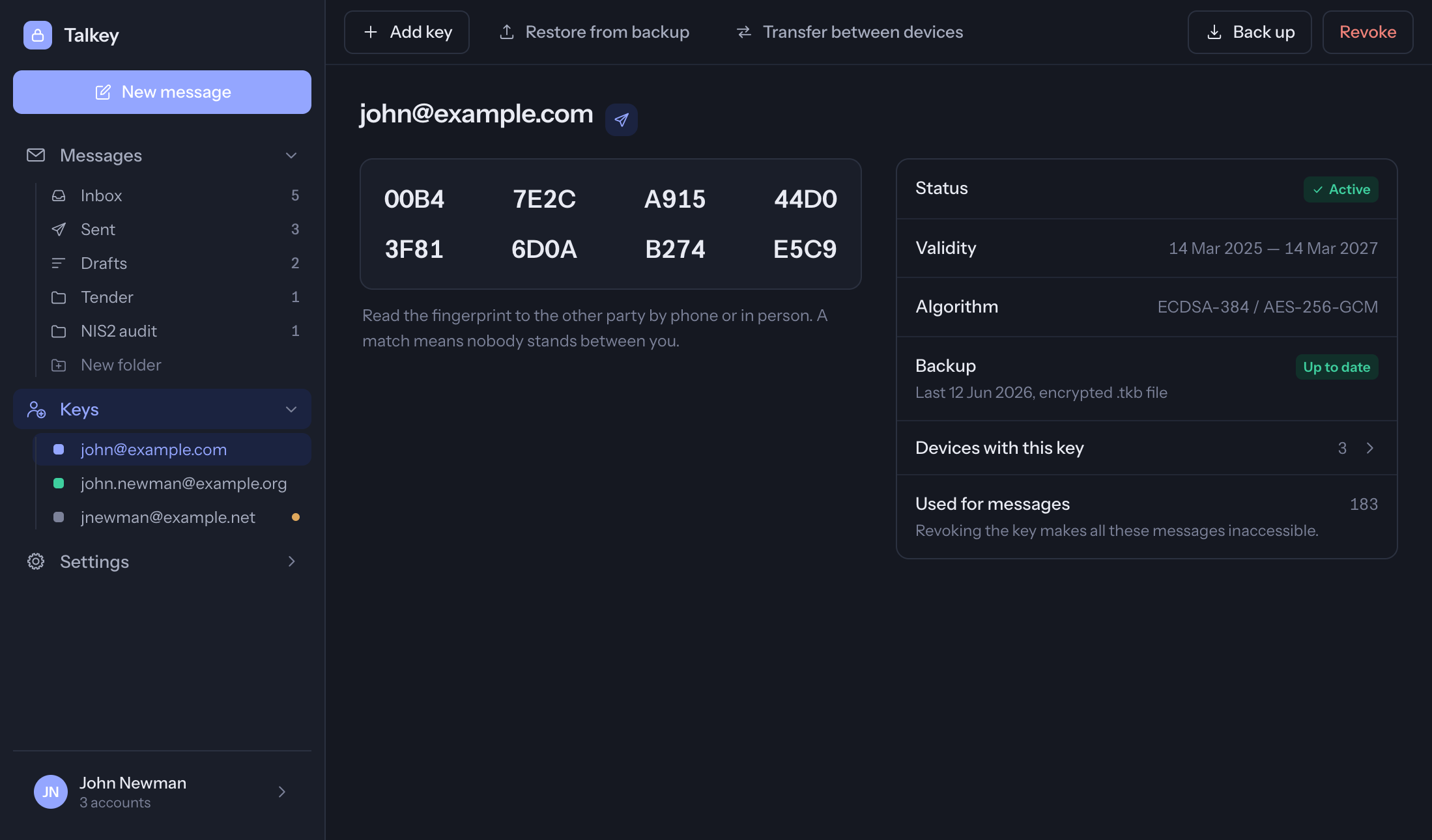Open Devices with this key list
The image size is (1432, 840).
[1147, 448]
